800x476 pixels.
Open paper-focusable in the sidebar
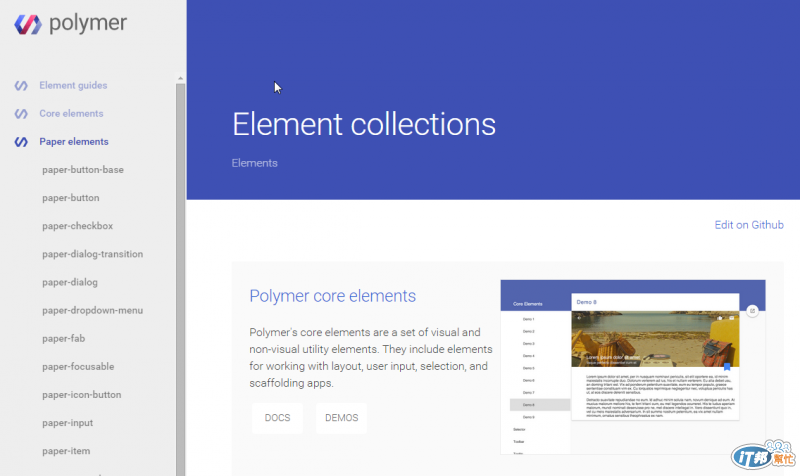click(78, 366)
